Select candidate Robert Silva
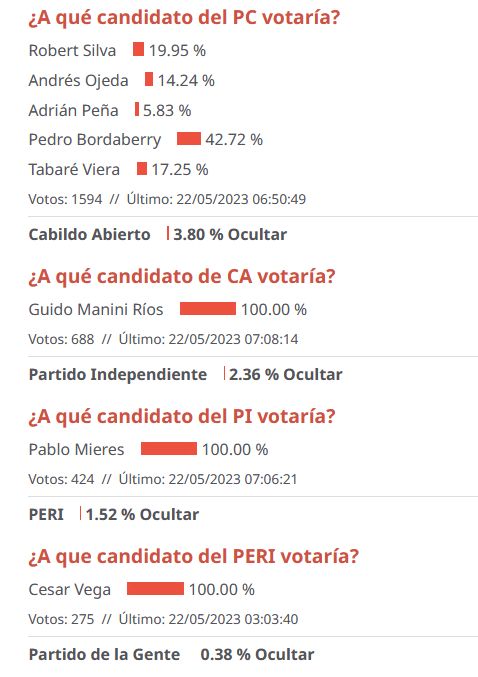The image size is (478, 677). [x=72, y=51]
